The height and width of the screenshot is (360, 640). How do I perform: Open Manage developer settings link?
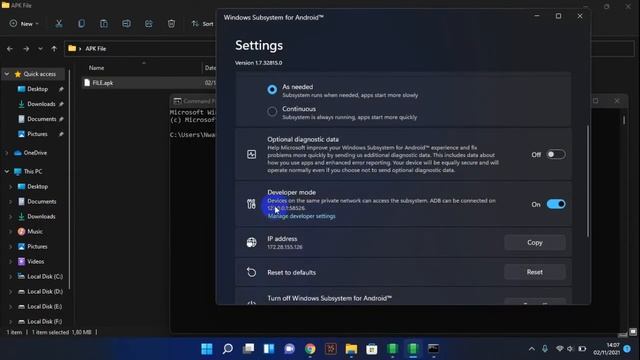[x=302, y=216]
